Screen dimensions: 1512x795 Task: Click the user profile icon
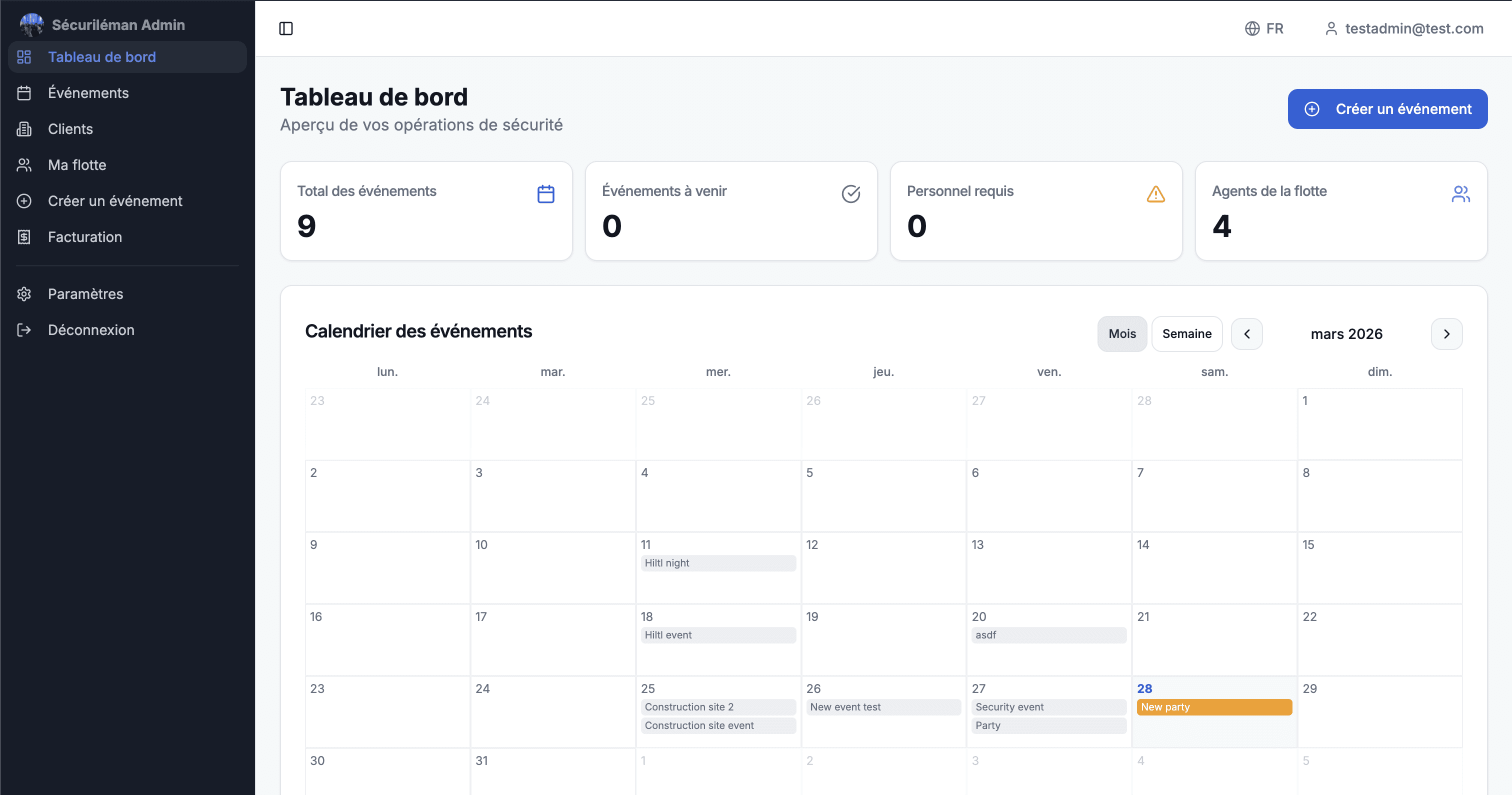tap(1330, 28)
